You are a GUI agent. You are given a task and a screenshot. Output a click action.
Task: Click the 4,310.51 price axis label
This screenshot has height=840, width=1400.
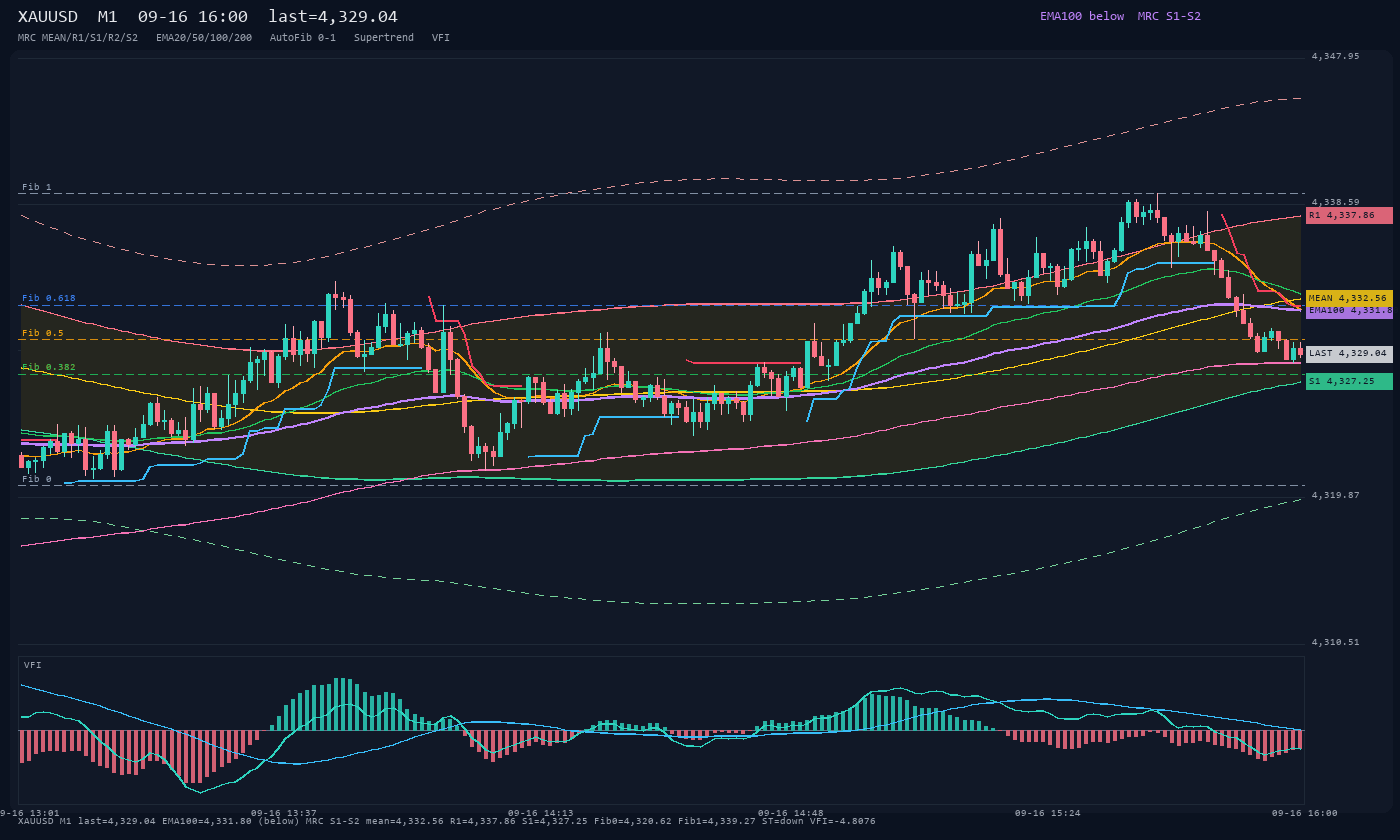(x=1336, y=642)
